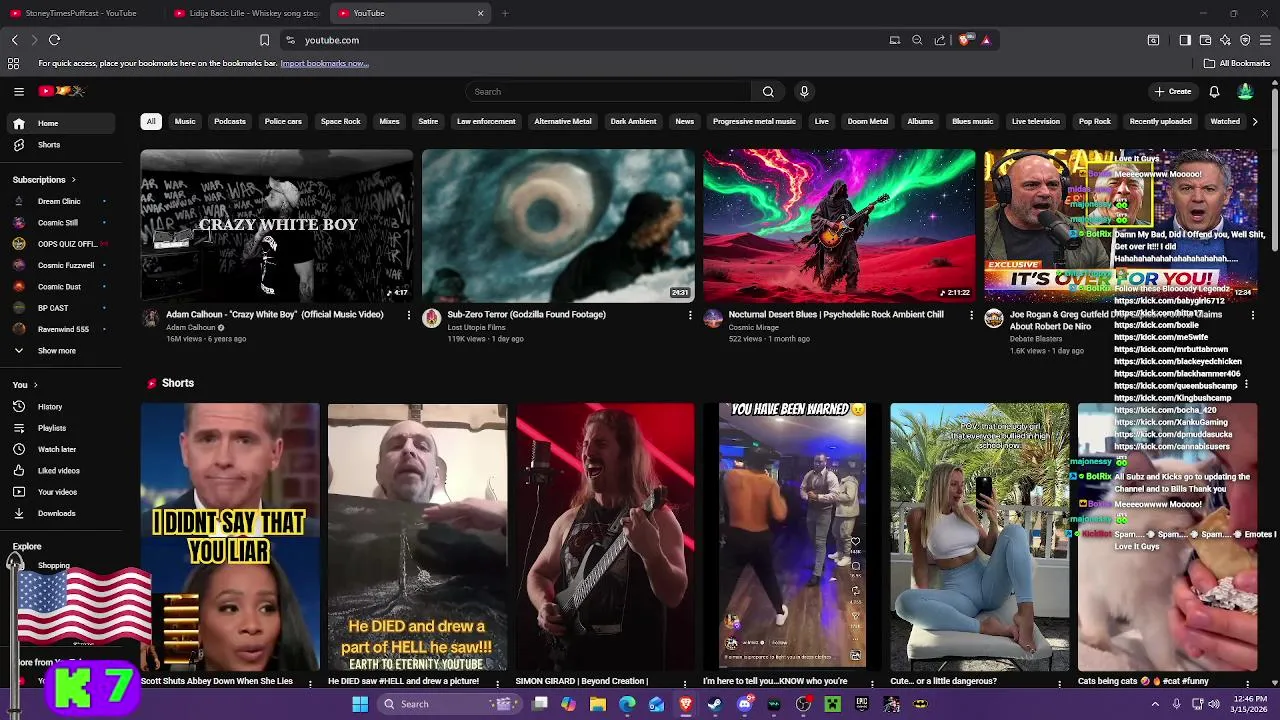Open Nocturnal Desert Blues video thumbnail

pos(839,226)
